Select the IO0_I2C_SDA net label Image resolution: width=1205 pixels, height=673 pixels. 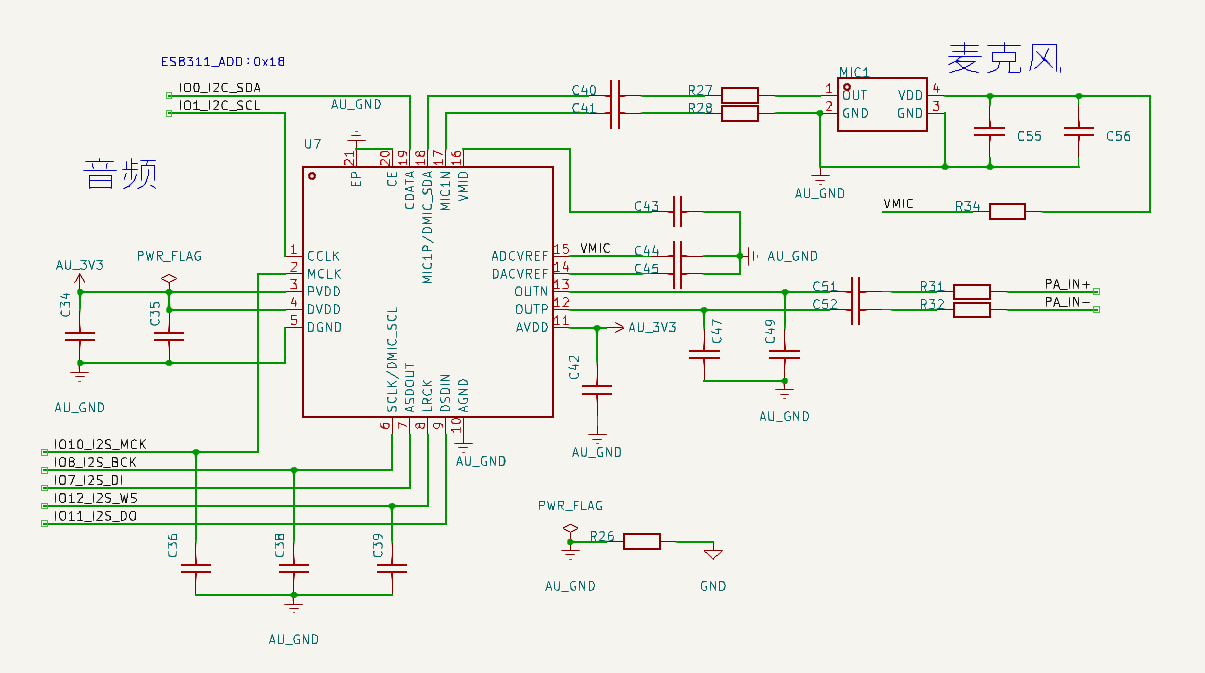(x=219, y=88)
